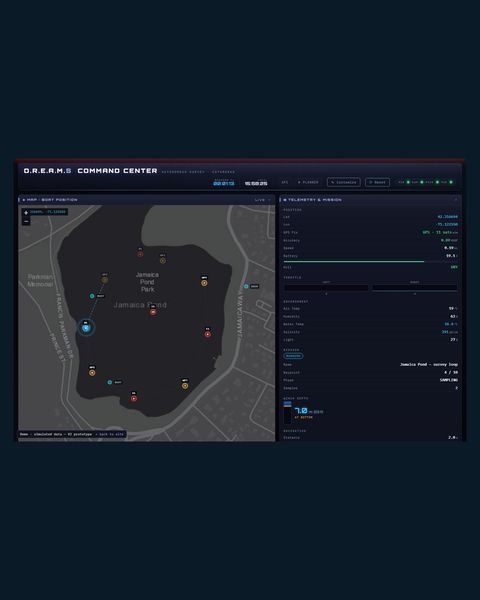Image resolution: width=480 pixels, height=600 pixels.
Task: Open the Planner view in header
Action: click(x=308, y=182)
